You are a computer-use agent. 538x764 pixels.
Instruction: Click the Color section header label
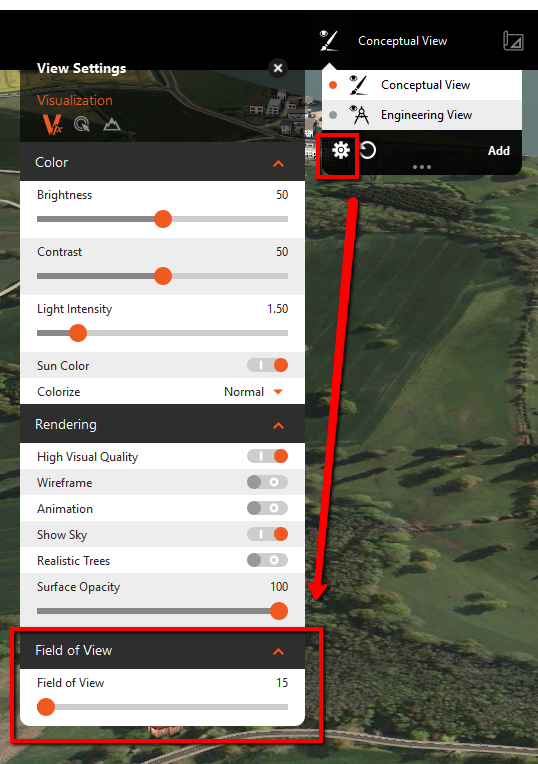point(52,162)
